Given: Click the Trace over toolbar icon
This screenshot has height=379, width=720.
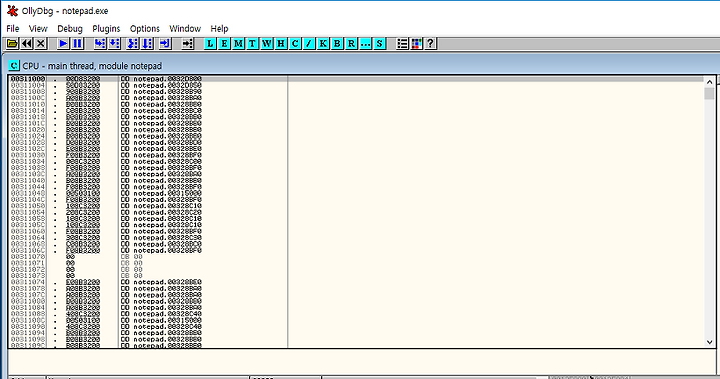Looking at the screenshot, I should (147, 44).
